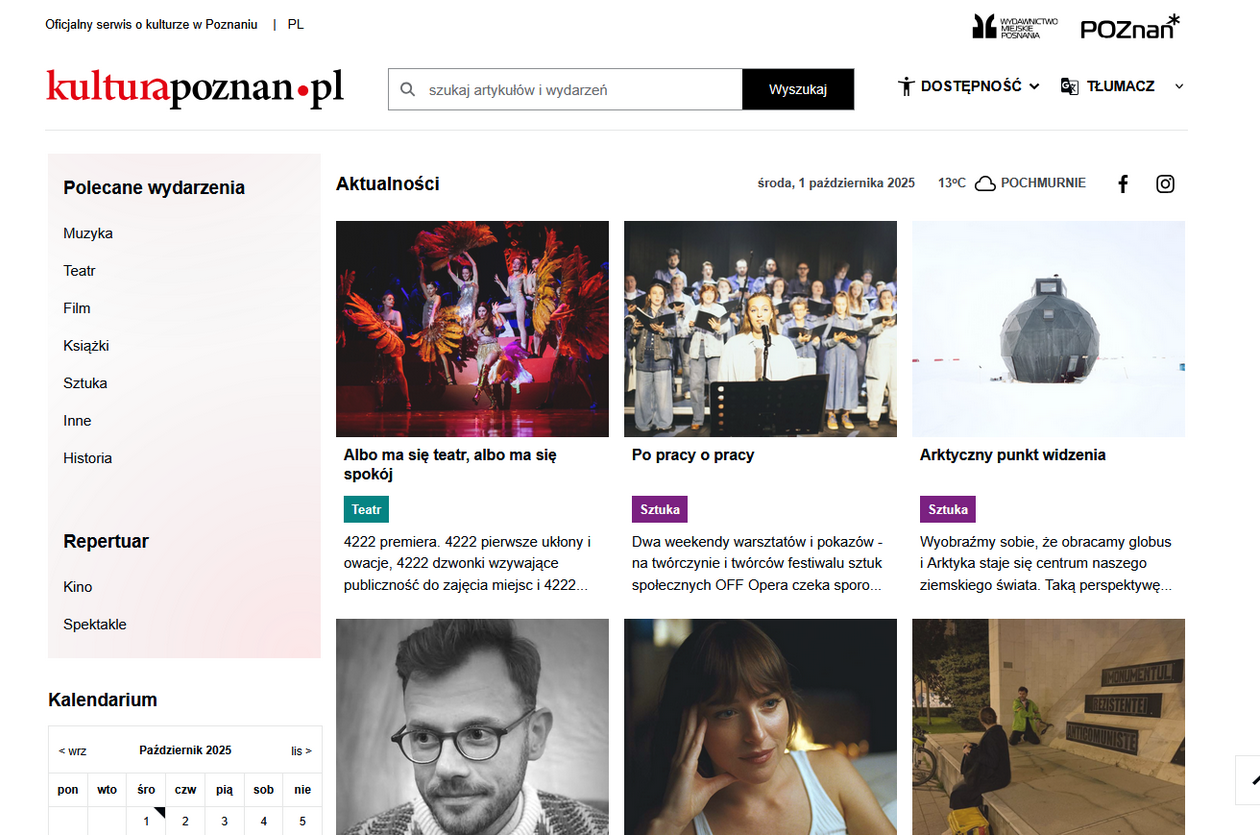Click the translate icon beside Tłumacz
The height and width of the screenshot is (837, 1260).
[1069, 86]
